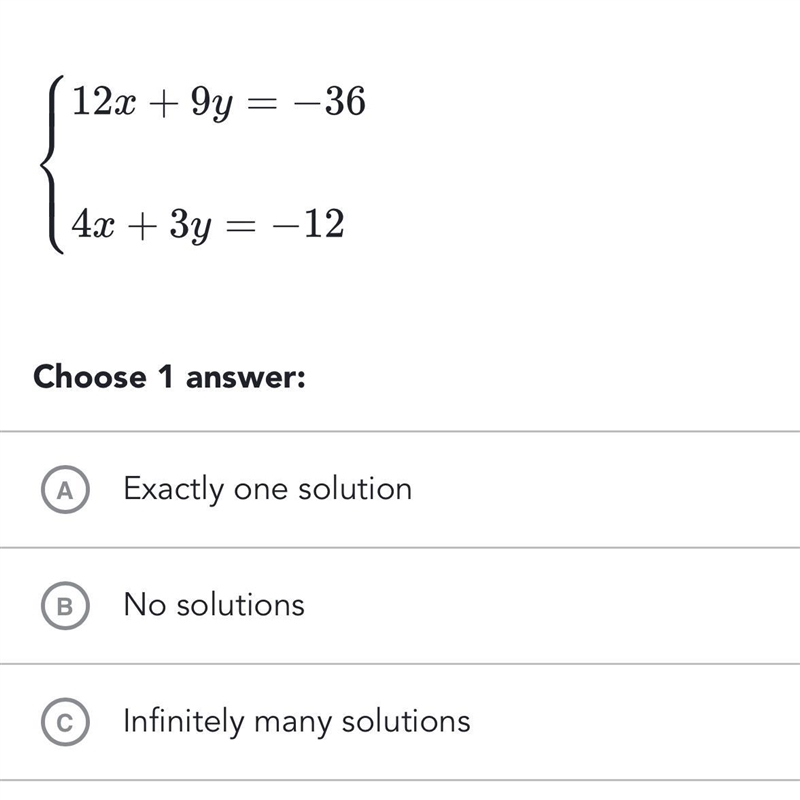
Task: Click the −36 constant in first equation
Action: [329, 101]
